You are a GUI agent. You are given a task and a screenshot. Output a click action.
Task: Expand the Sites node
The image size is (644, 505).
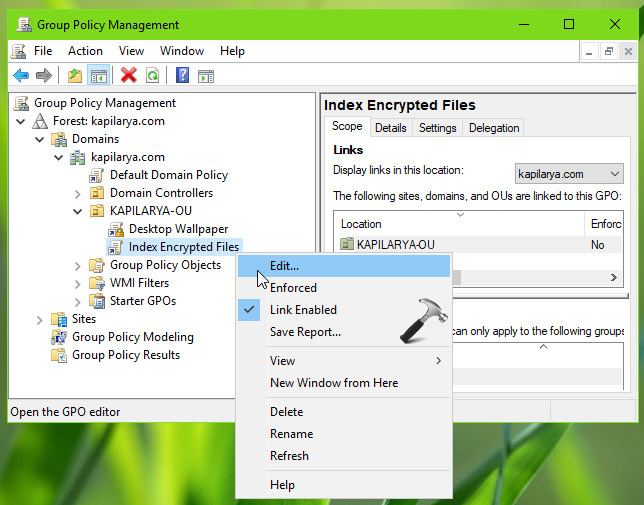click(x=39, y=319)
